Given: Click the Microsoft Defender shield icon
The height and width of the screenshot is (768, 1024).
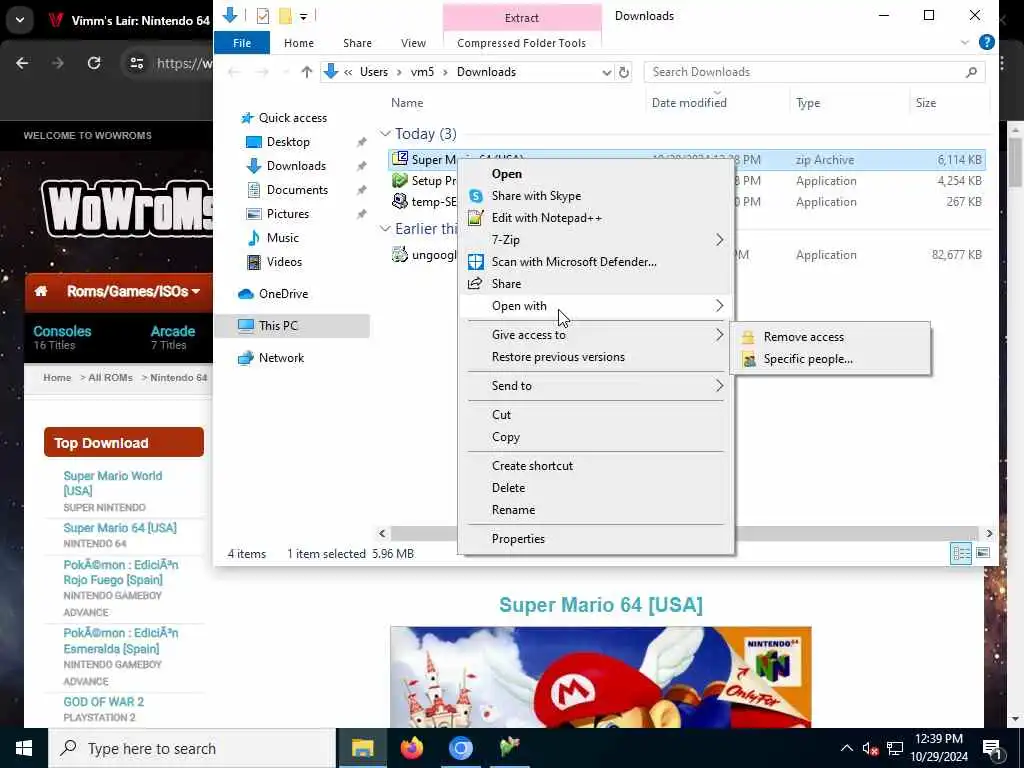Looking at the screenshot, I should [x=476, y=262].
